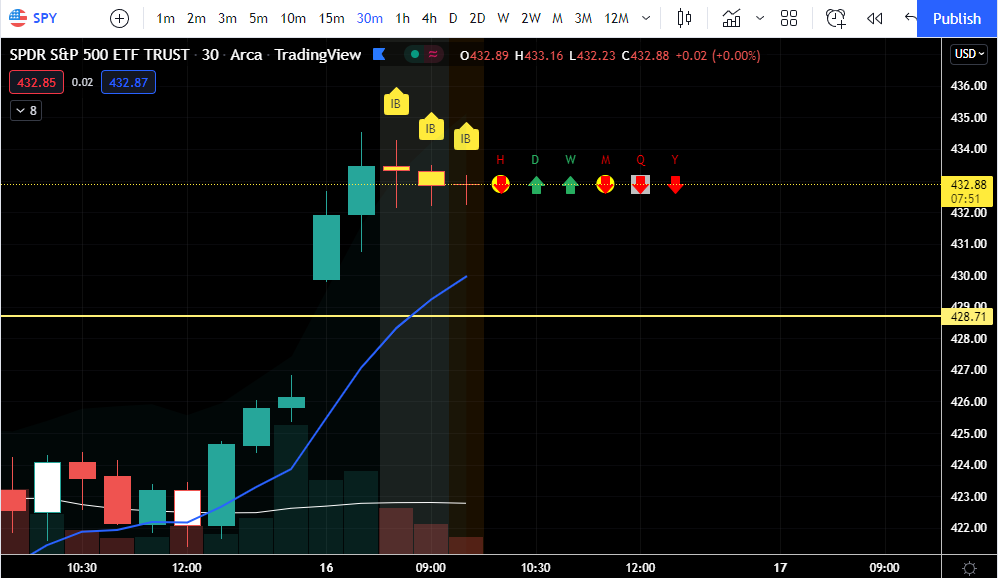
Task: Click the red sell price 432.85
Action: [x=36, y=82]
